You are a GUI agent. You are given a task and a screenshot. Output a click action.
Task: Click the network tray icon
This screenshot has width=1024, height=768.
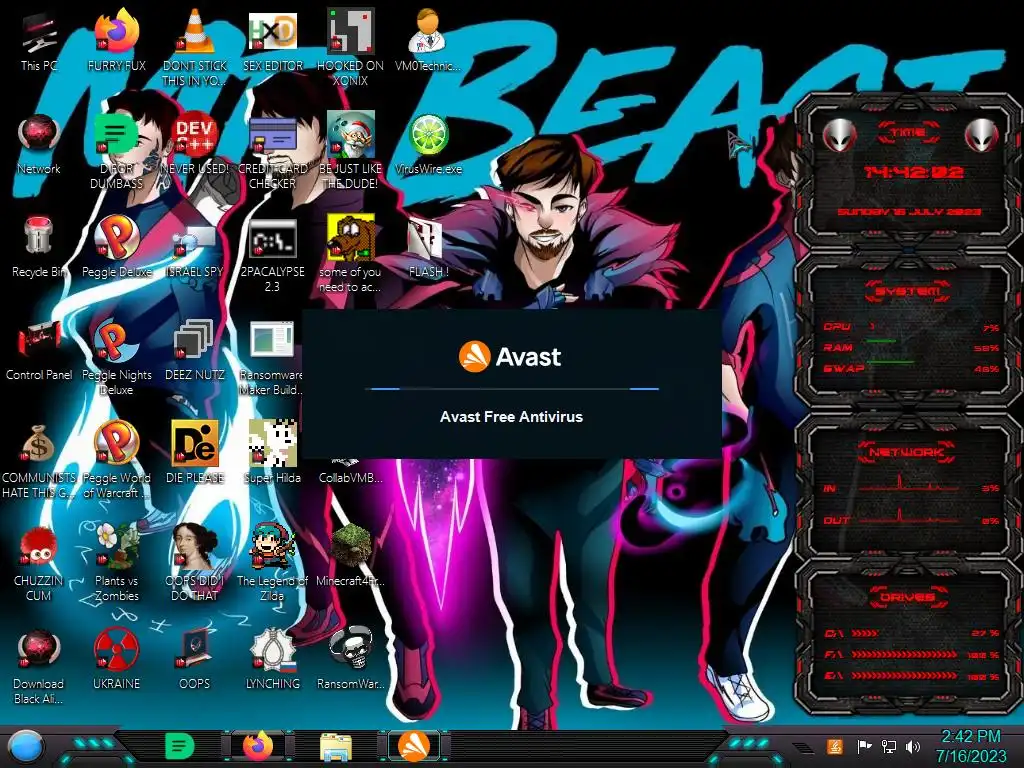click(x=889, y=746)
